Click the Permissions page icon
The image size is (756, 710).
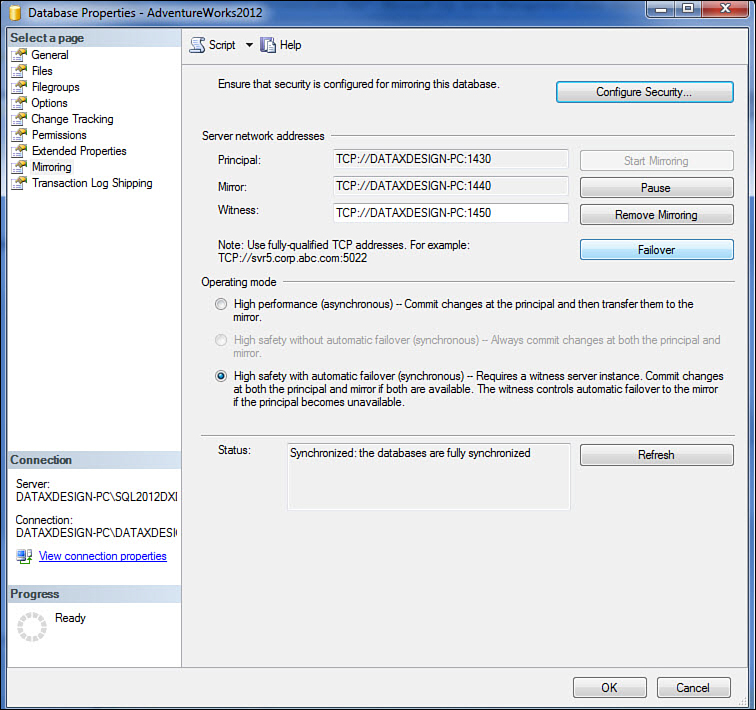[x=19, y=135]
